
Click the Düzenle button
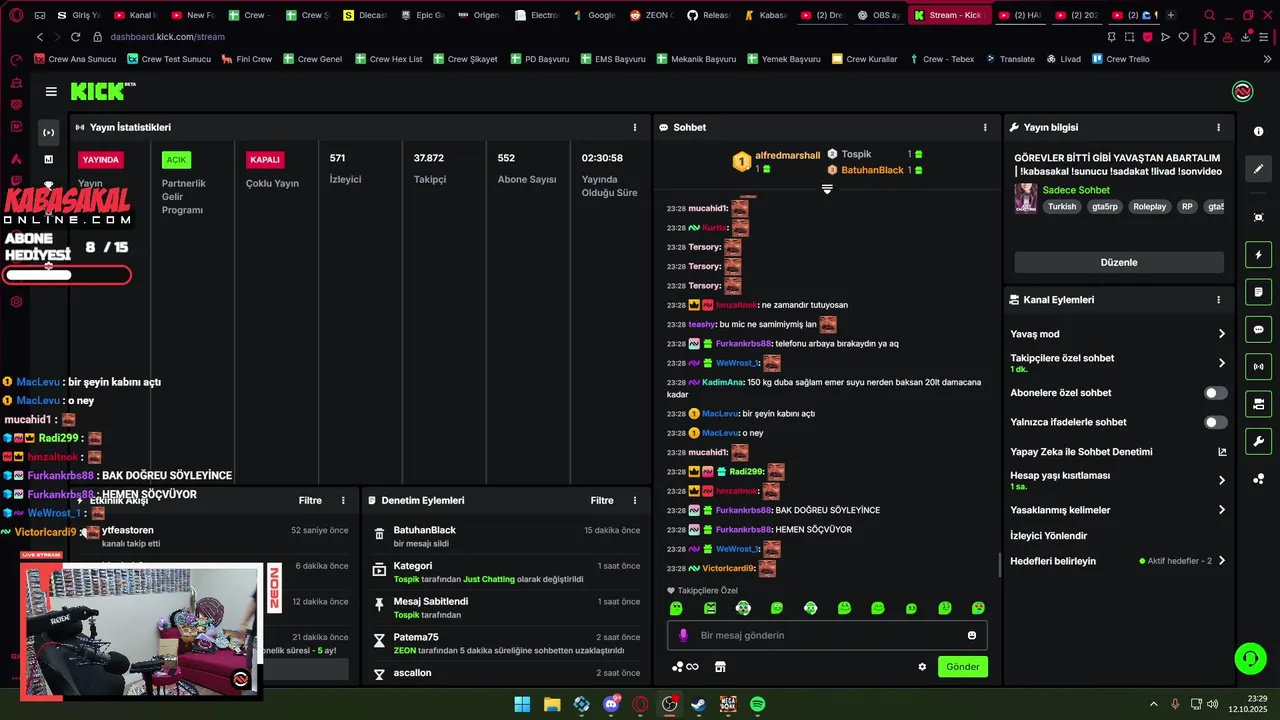click(x=1119, y=262)
